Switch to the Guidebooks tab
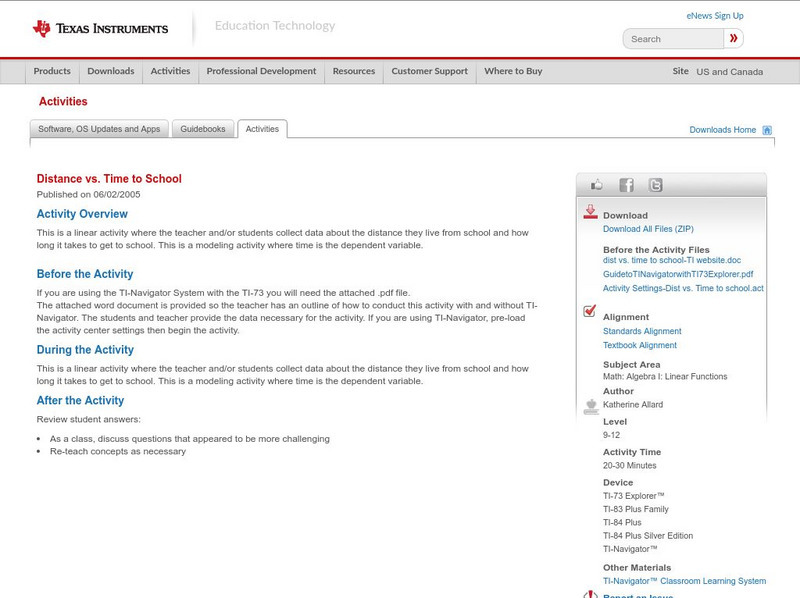Viewport: 800px width, 598px height. point(202,128)
